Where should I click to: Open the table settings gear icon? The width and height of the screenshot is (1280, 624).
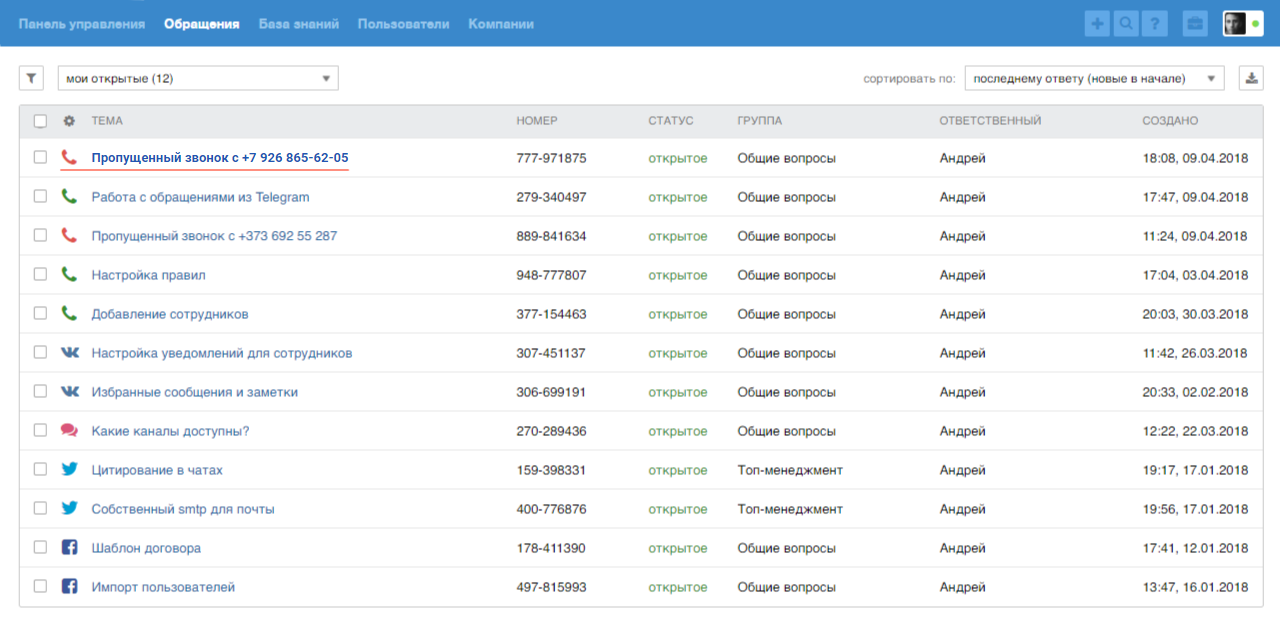(69, 121)
